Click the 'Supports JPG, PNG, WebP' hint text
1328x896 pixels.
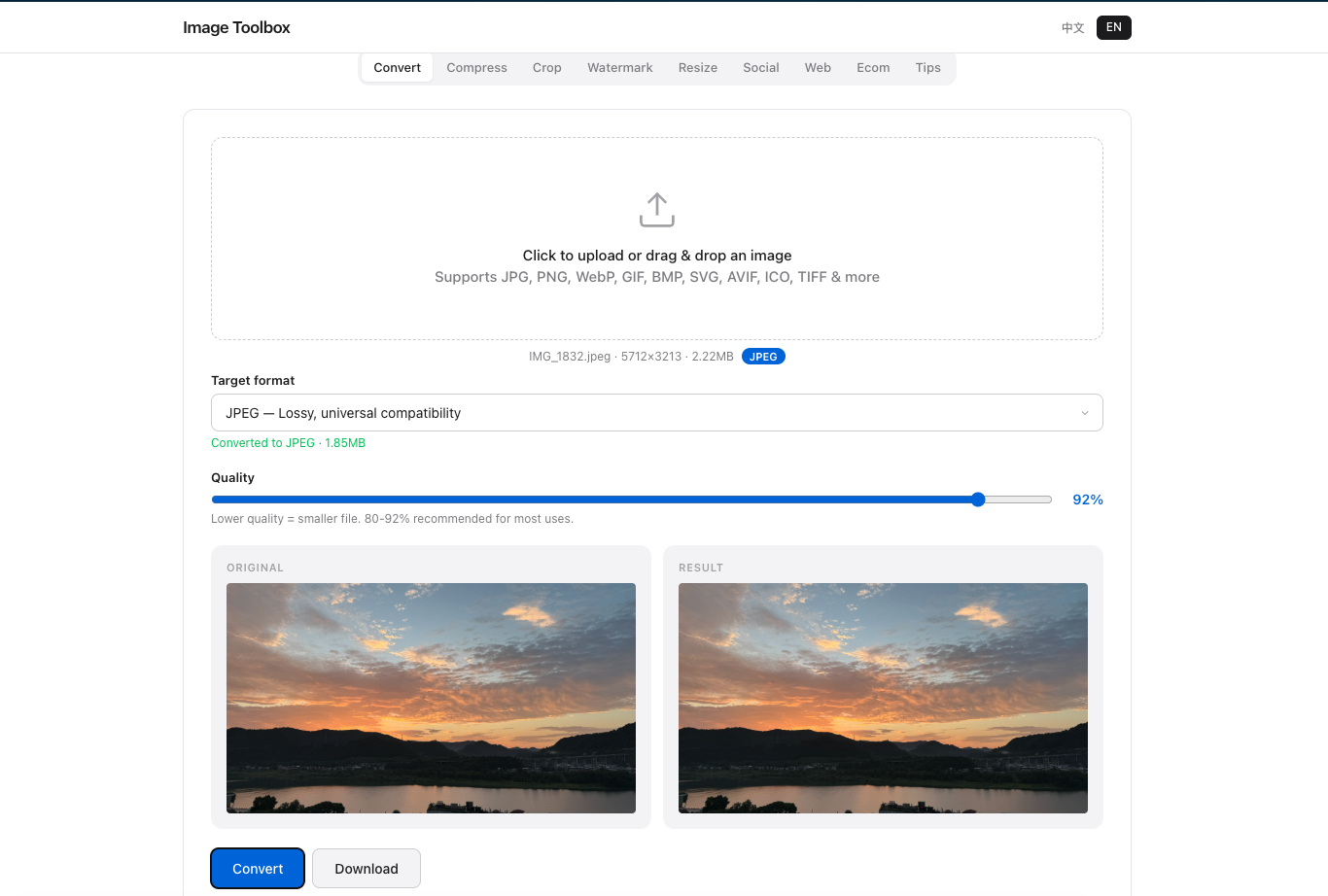pyautogui.click(x=657, y=277)
